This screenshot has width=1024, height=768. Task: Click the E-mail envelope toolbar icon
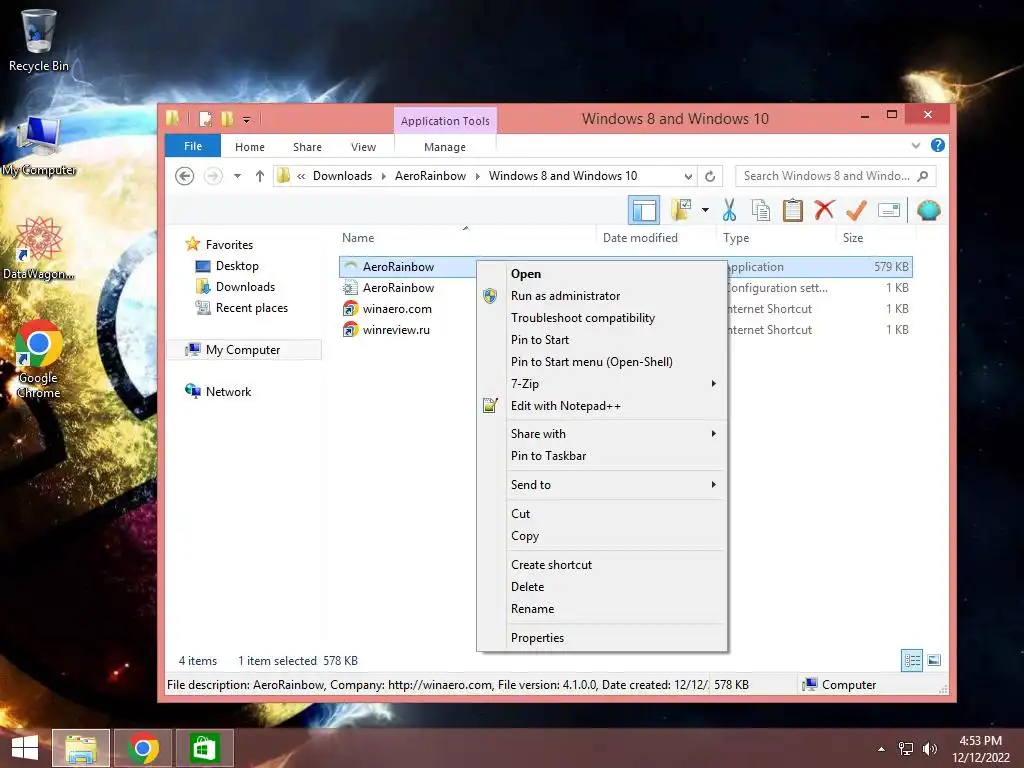(889, 210)
